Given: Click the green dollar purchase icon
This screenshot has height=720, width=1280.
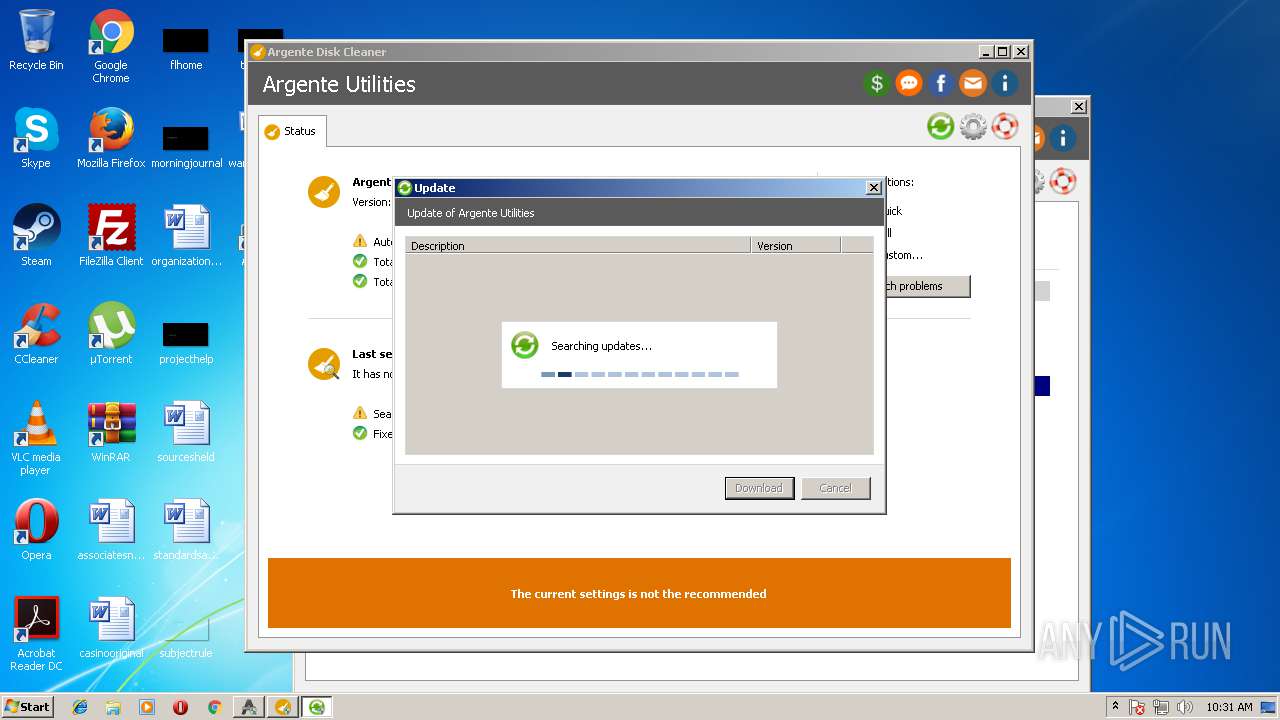Looking at the screenshot, I should coord(877,83).
